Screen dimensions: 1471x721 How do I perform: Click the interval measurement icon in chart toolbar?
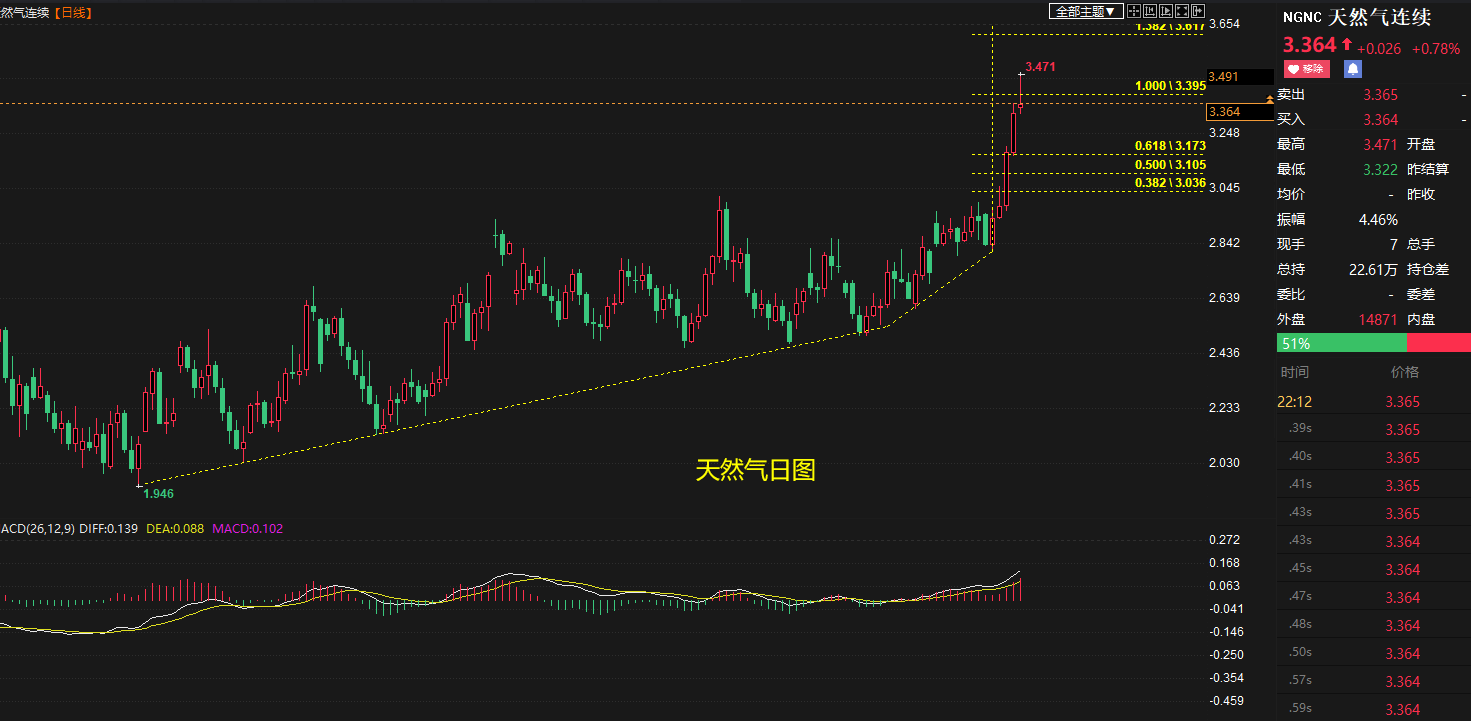tap(1150, 12)
